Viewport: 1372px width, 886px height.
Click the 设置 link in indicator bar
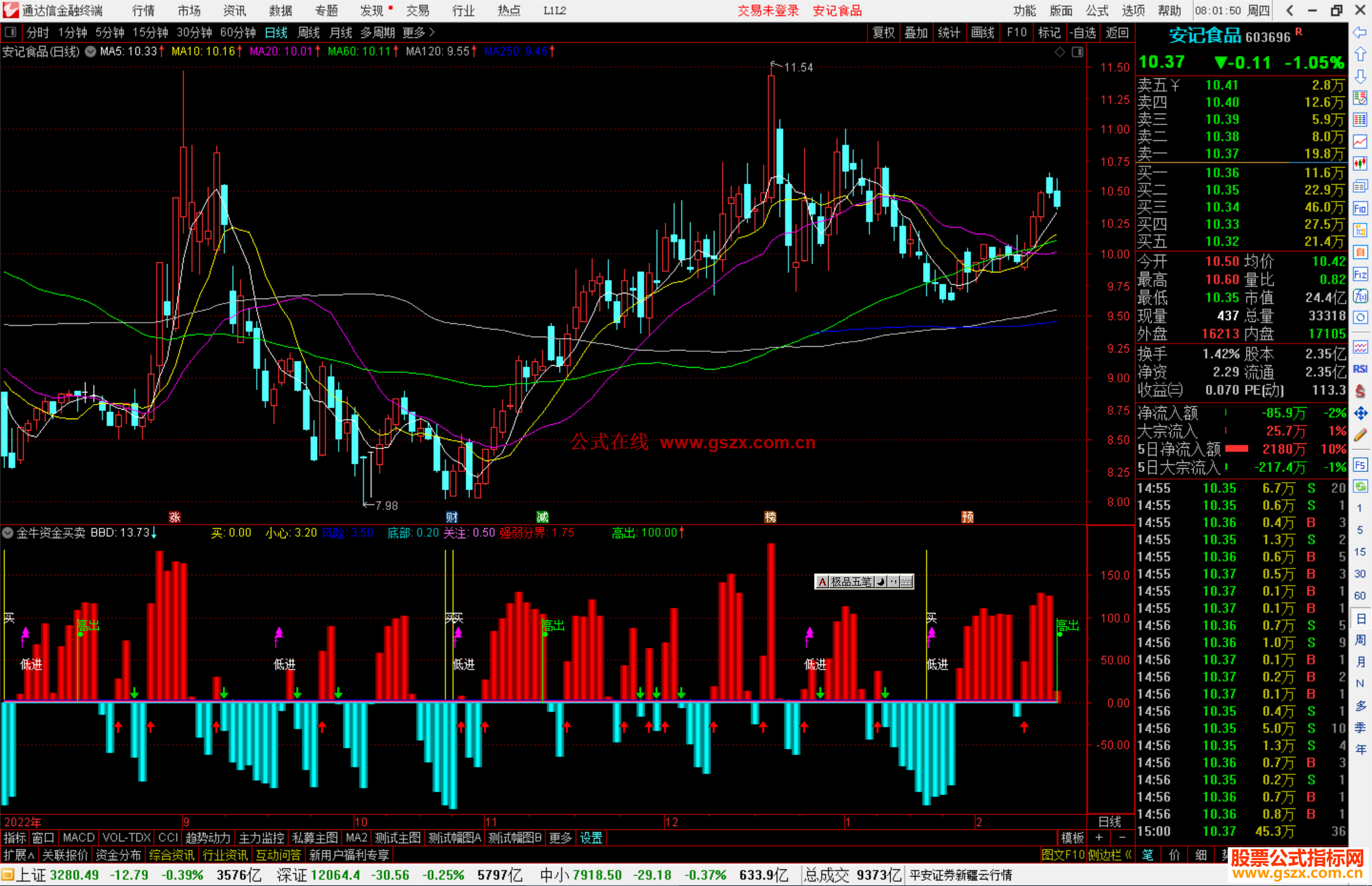pos(591,838)
